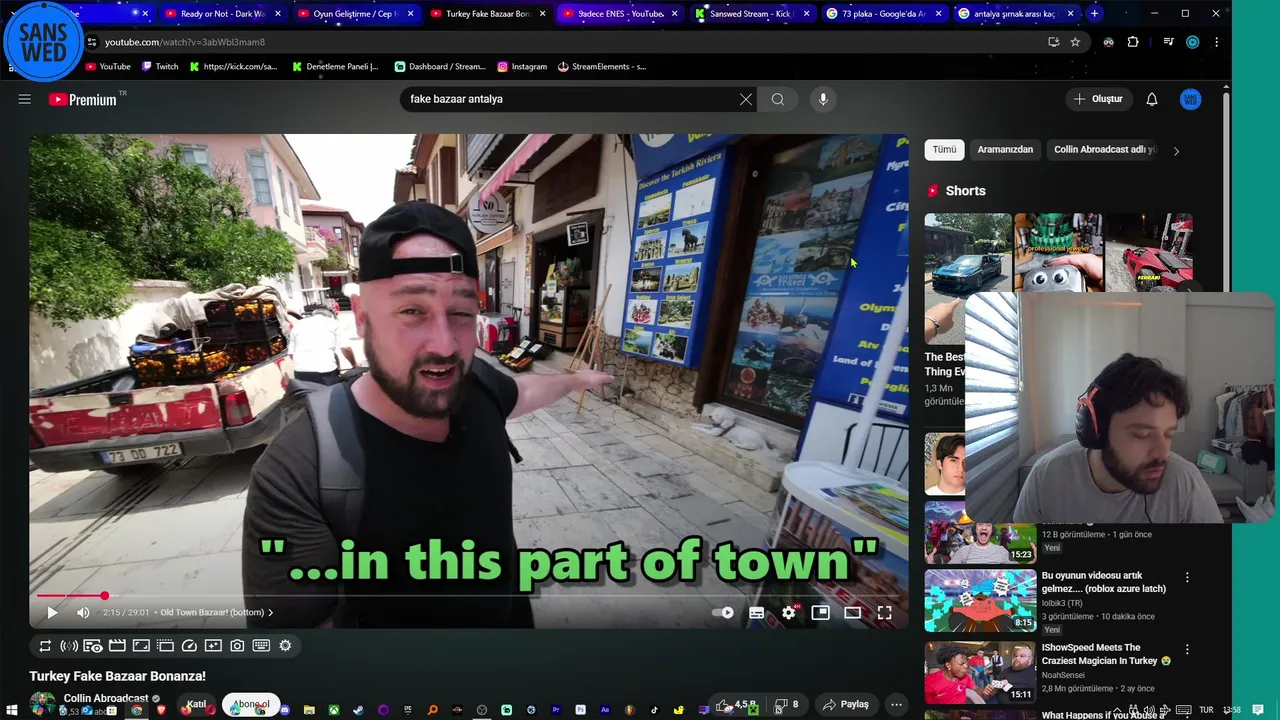Click the Paylaş share button
1280x720 pixels.
click(846, 705)
